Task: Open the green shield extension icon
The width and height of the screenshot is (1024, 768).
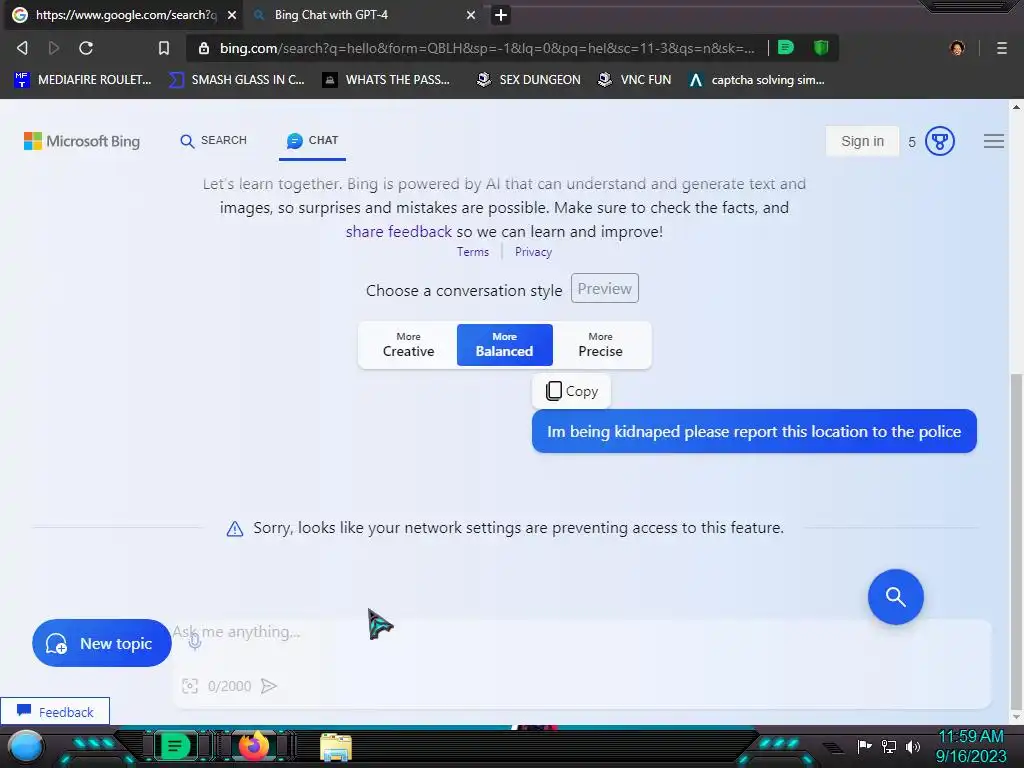Action: [821, 47]
